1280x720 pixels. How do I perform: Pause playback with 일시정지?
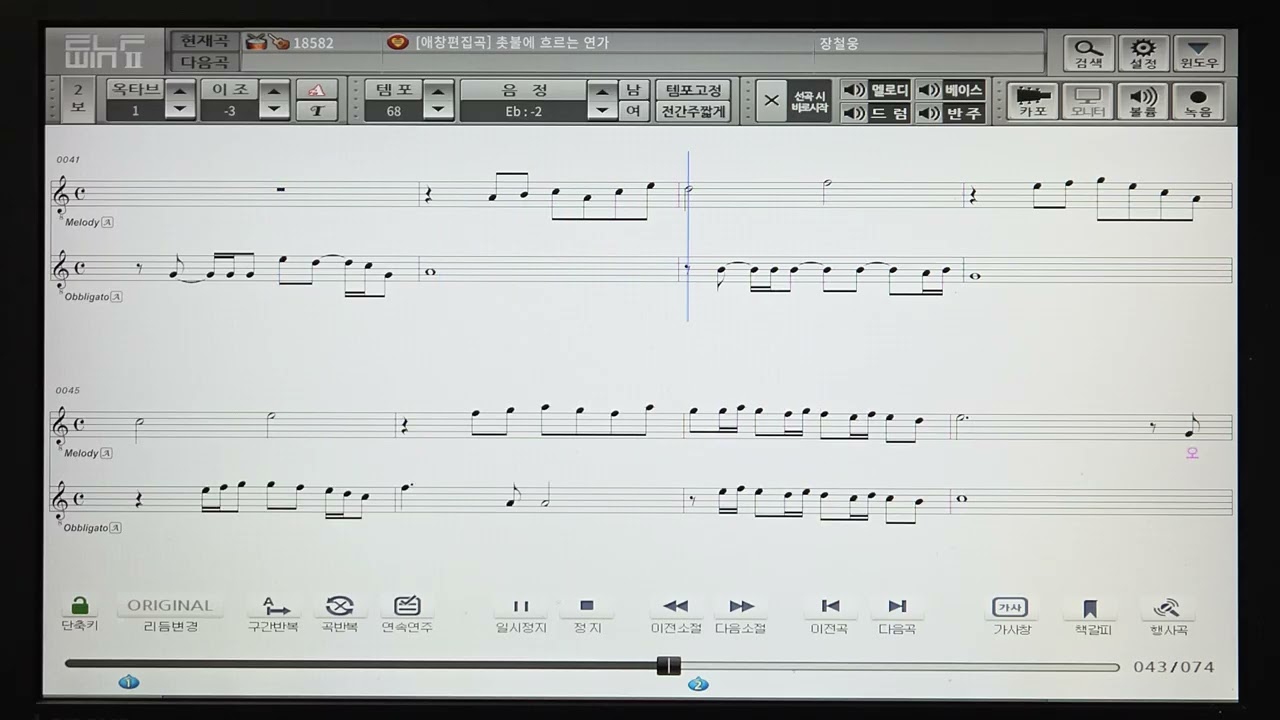(x=521, y=614)
